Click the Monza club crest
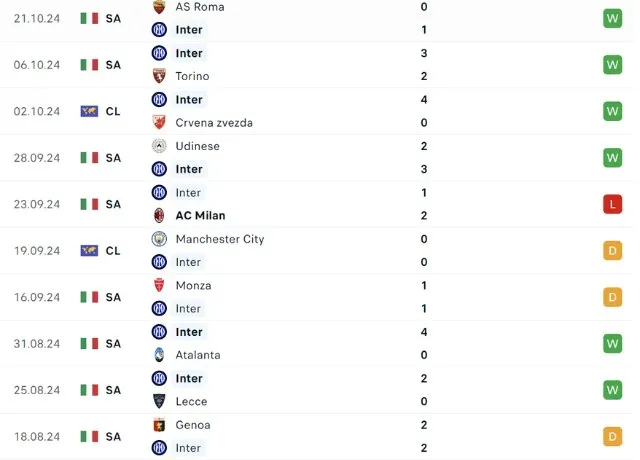The image size is (640, 460). click(158, 285)
